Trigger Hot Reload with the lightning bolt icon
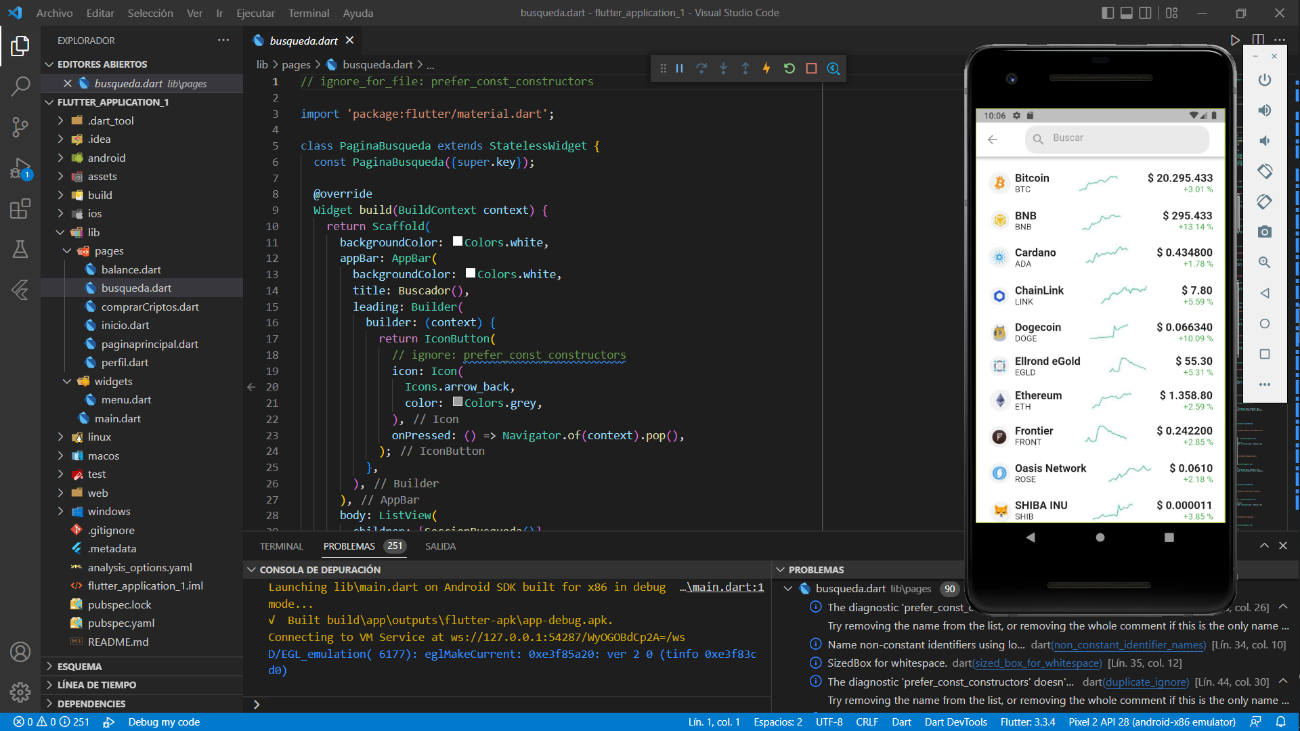1300x731 pixels. coord(767,68)
